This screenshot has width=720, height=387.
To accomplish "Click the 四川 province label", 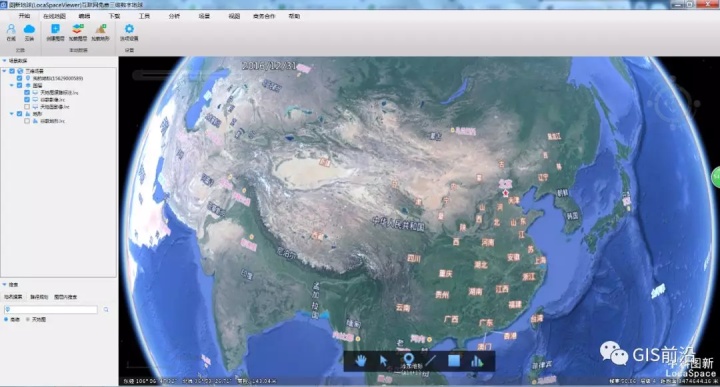I will coord(414,258).
